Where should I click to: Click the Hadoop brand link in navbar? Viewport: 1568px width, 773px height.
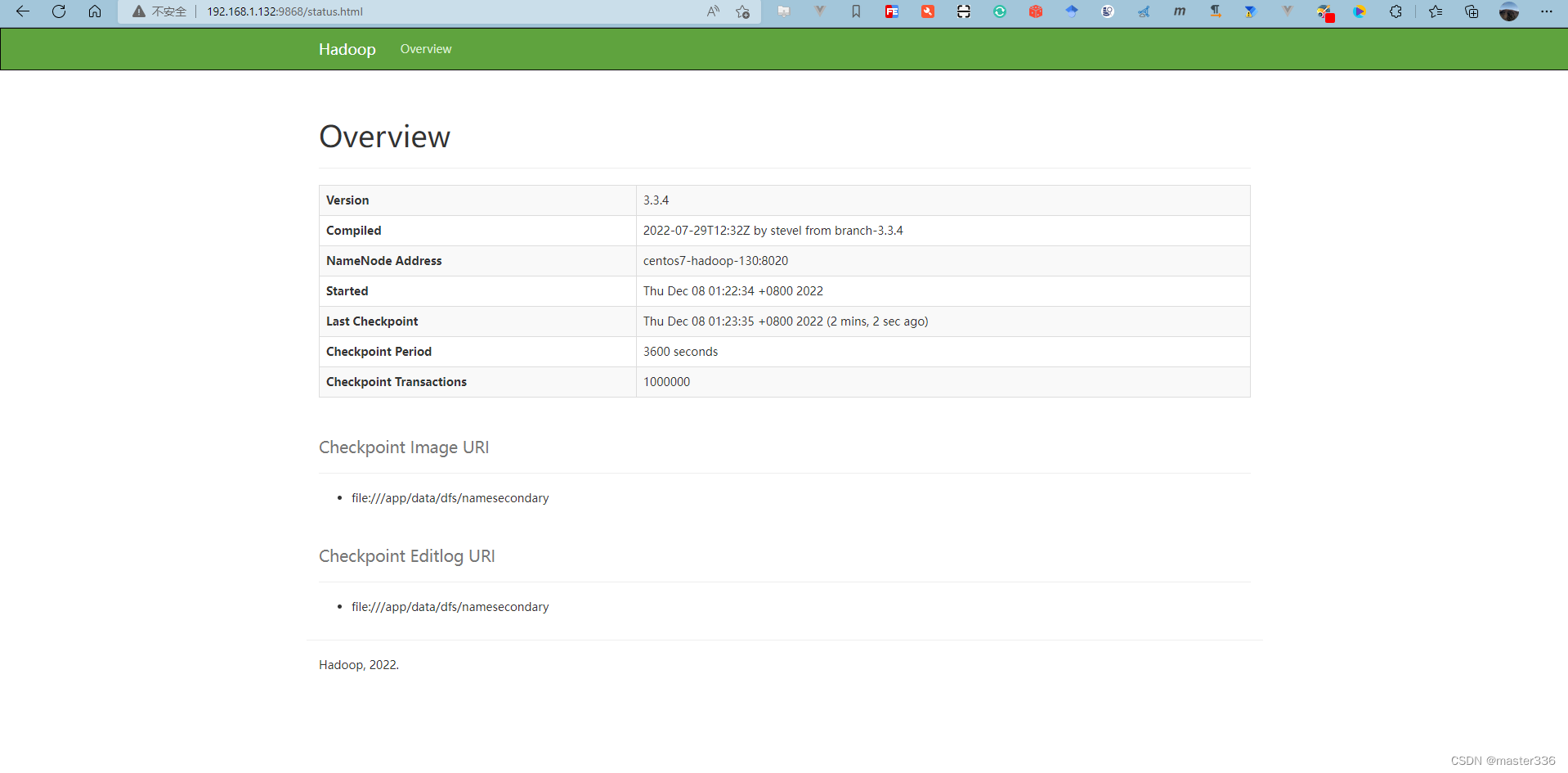coord(347,49)
